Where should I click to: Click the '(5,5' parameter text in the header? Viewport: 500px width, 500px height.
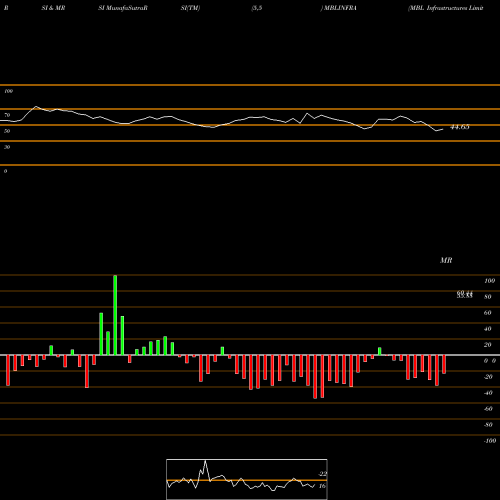pos(257,8)
